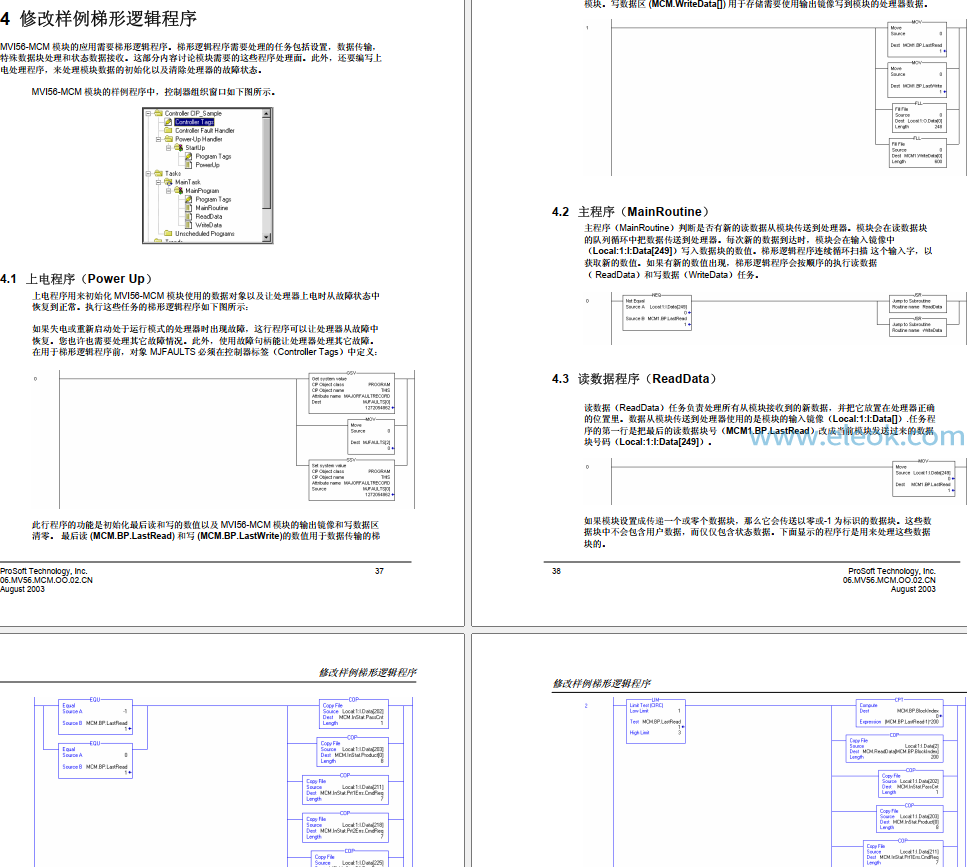Click page number 37
This screenshot has width=967, height=867.
click(x=379, y=571)
